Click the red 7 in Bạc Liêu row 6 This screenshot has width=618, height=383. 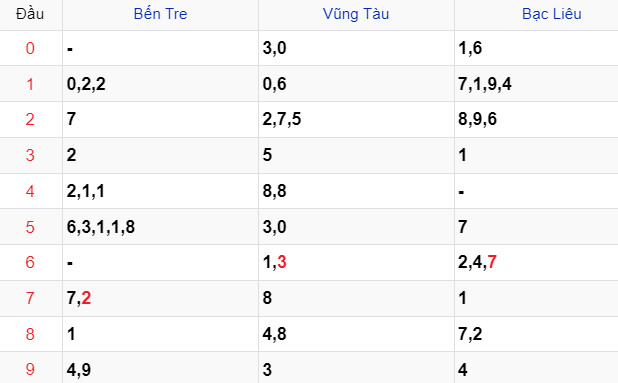492,262
